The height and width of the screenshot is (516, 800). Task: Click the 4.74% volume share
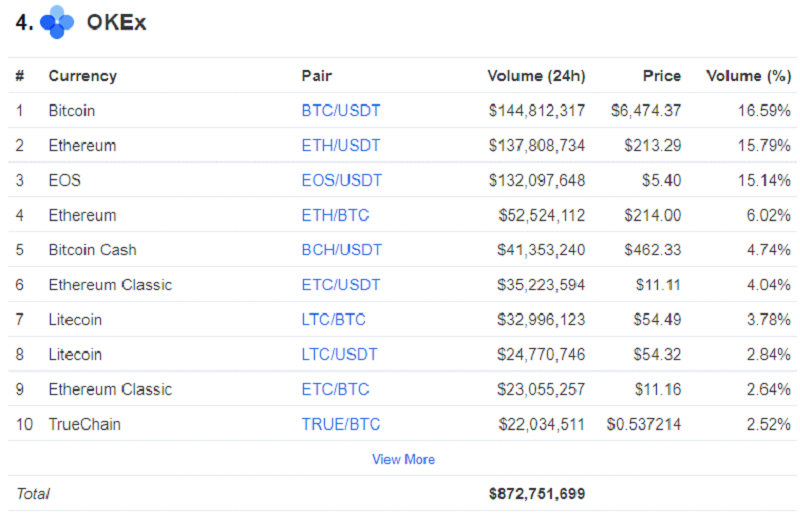tap(769, 250)
